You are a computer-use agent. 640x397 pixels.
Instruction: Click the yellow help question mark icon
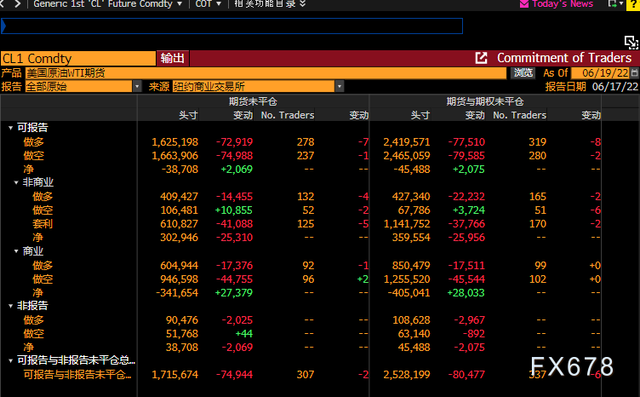[633, 4]
